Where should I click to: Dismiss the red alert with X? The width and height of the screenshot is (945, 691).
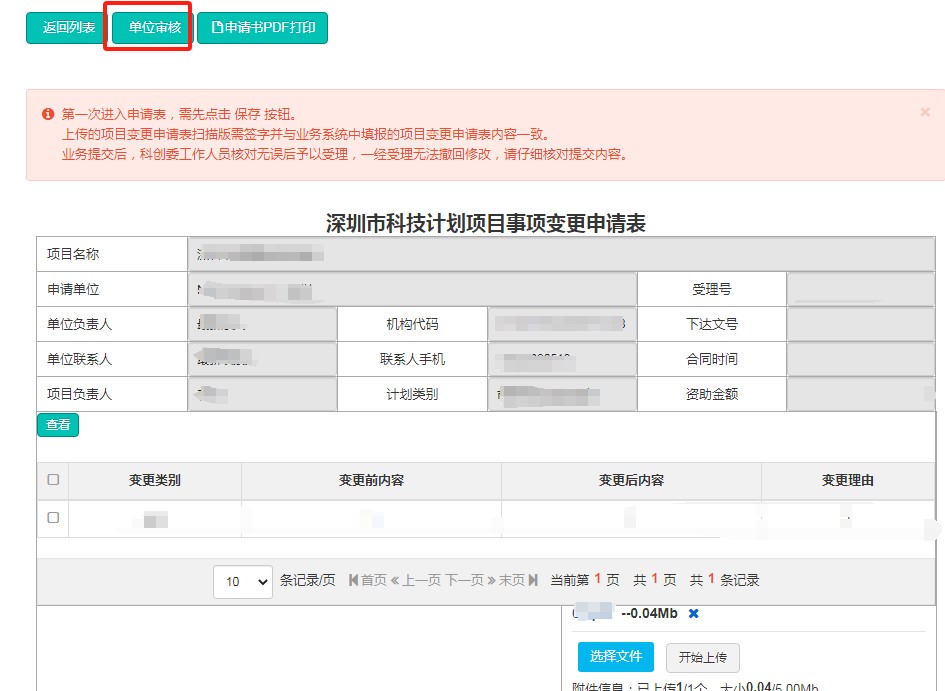pyautogui.click(x=925, y=112)
